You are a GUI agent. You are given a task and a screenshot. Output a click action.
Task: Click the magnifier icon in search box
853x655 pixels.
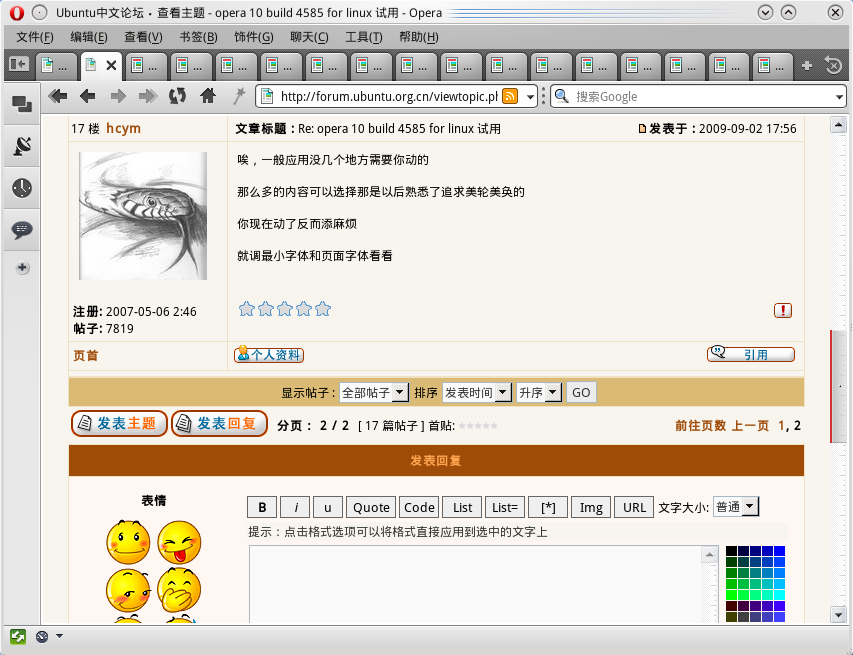(x=562, y=96)
